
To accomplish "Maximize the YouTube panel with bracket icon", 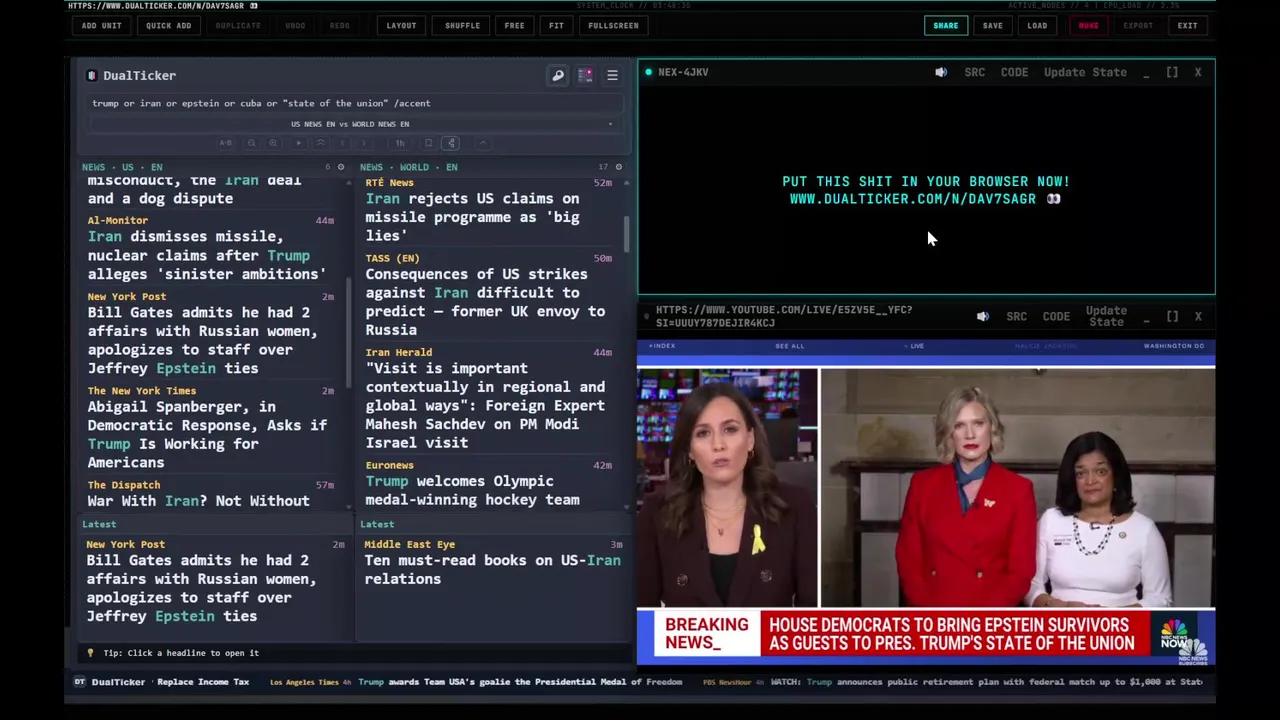I will click(x=1172, y=316).
